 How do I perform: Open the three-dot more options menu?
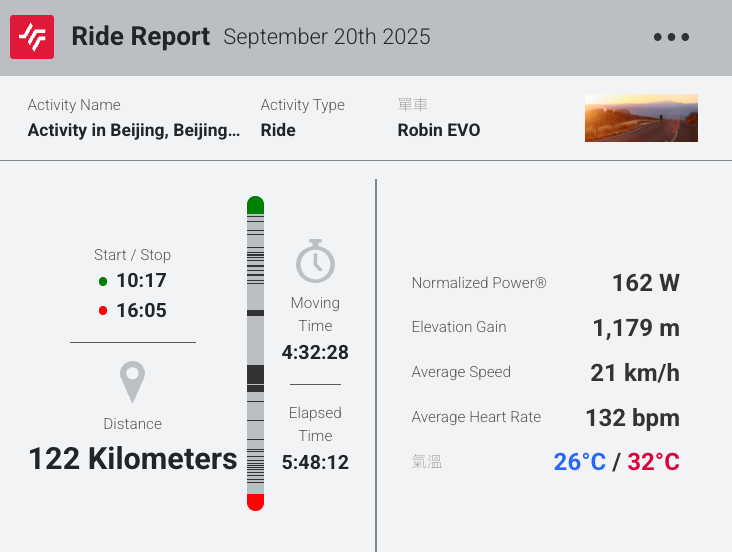(x=671, y=38)
